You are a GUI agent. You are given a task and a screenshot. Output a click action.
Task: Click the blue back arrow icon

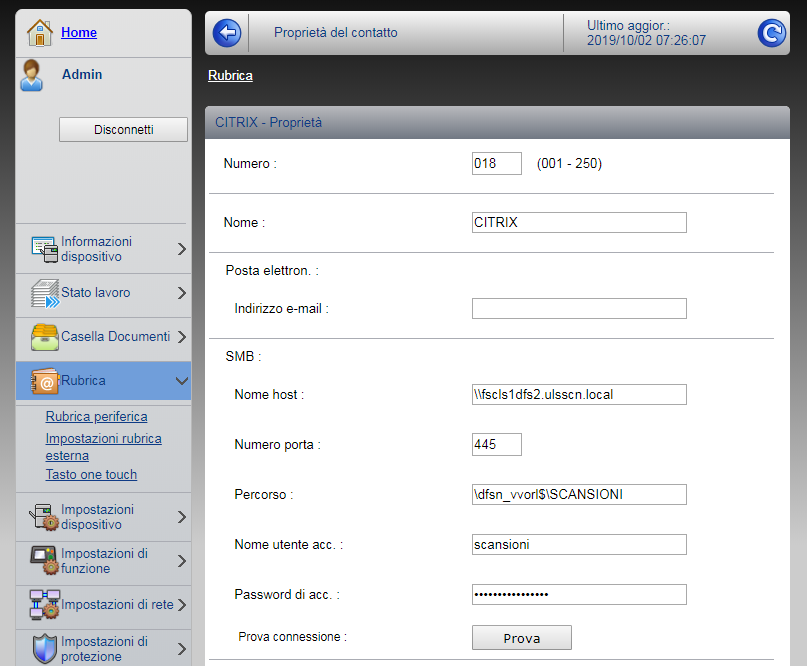click(227, 33)
